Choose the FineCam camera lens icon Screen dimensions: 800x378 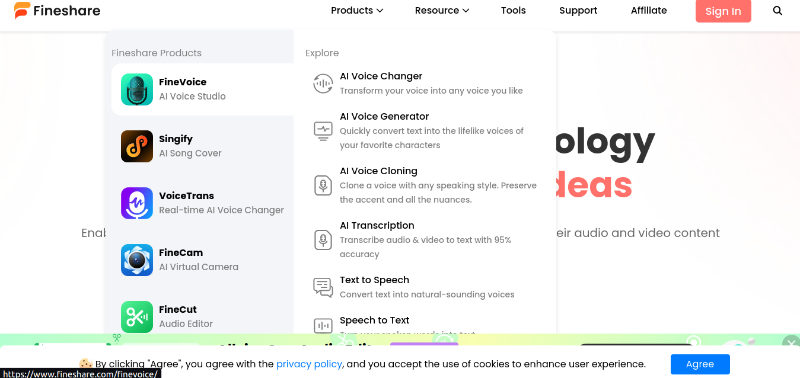[137, 260]
